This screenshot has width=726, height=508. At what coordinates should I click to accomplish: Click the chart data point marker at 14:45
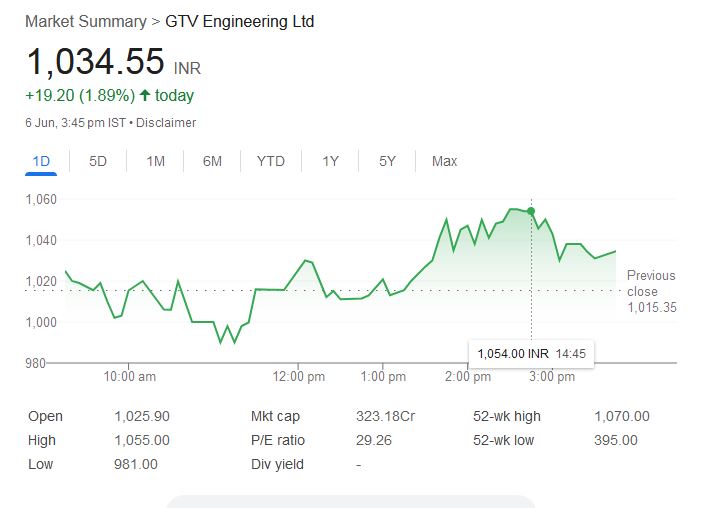click(x=531, y=211)
